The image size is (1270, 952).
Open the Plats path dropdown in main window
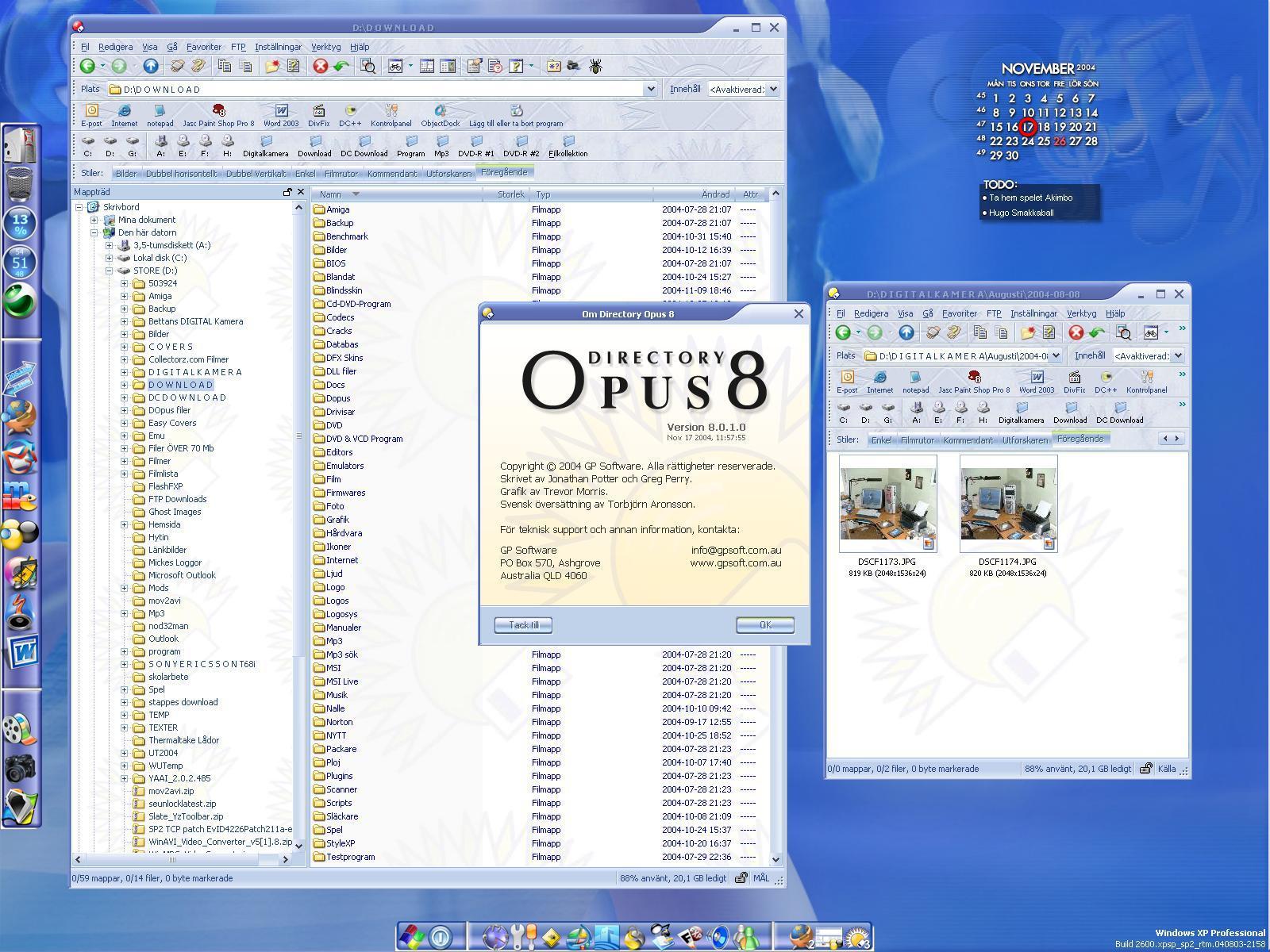[x=651, y=89]
